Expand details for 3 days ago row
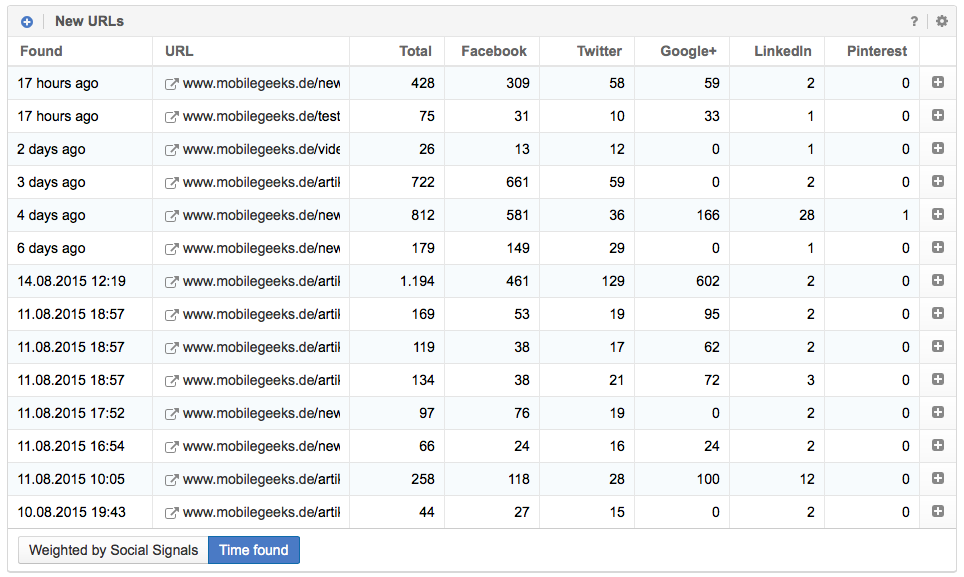The height and width of the screenshot is (577, 964). [937, 182]
